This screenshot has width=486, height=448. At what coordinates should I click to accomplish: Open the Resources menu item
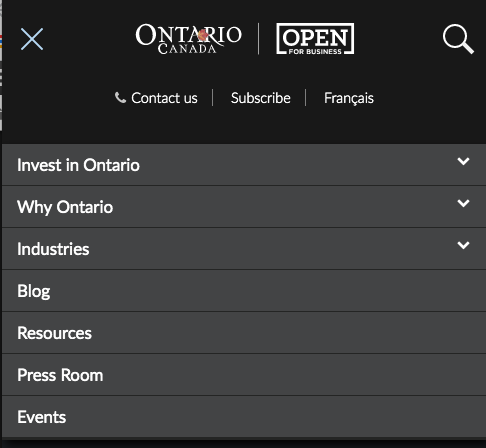244,333
